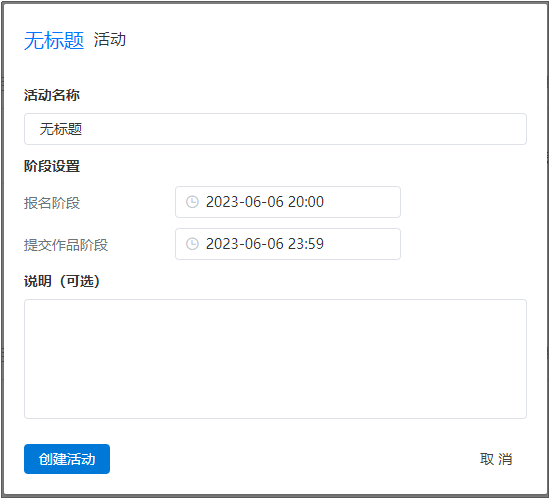Click the 取消 button

(x=496, y=459)
